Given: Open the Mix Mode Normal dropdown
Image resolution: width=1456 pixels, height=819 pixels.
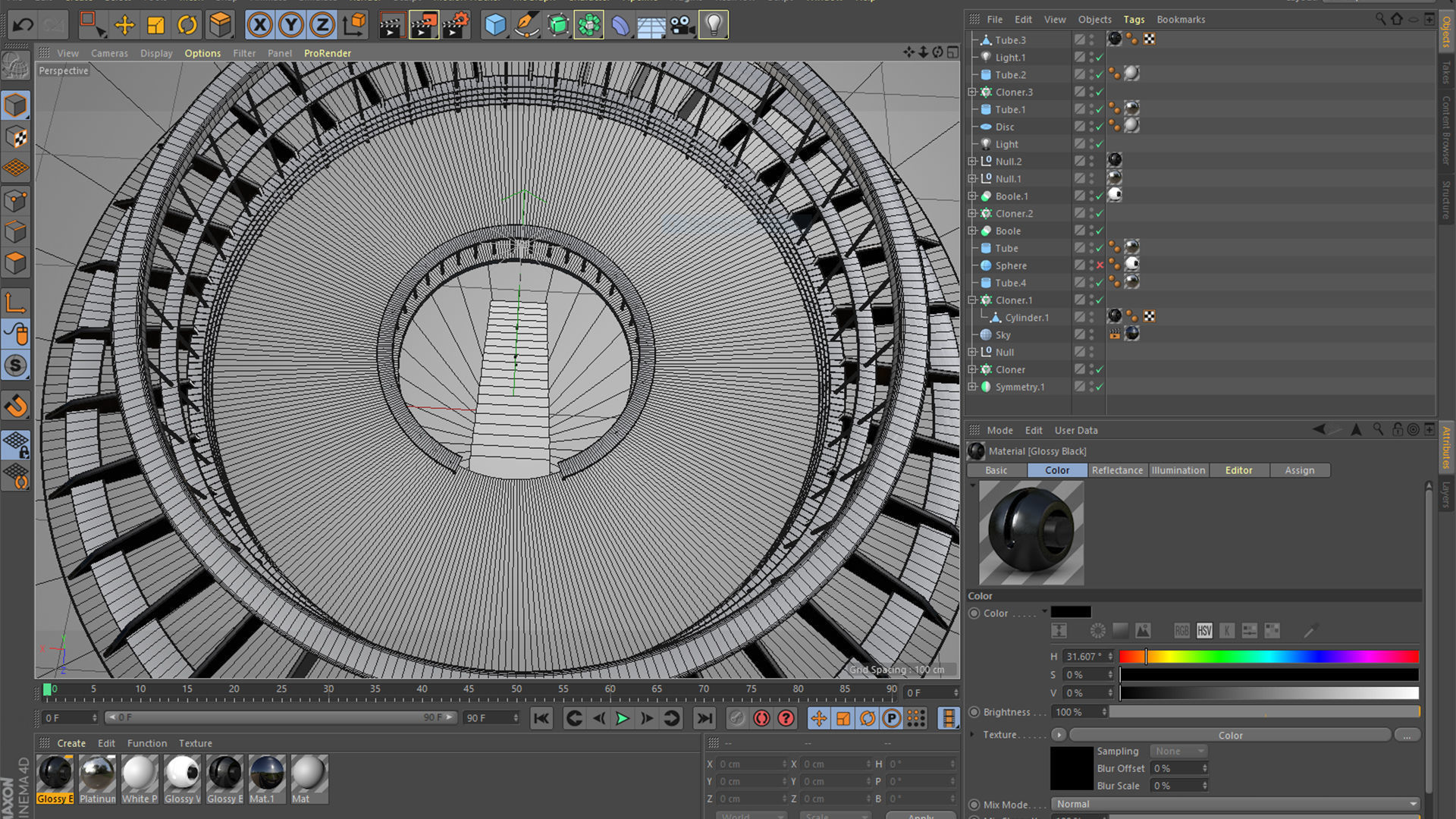Looking at the screenshot, I should (1235, 804).
